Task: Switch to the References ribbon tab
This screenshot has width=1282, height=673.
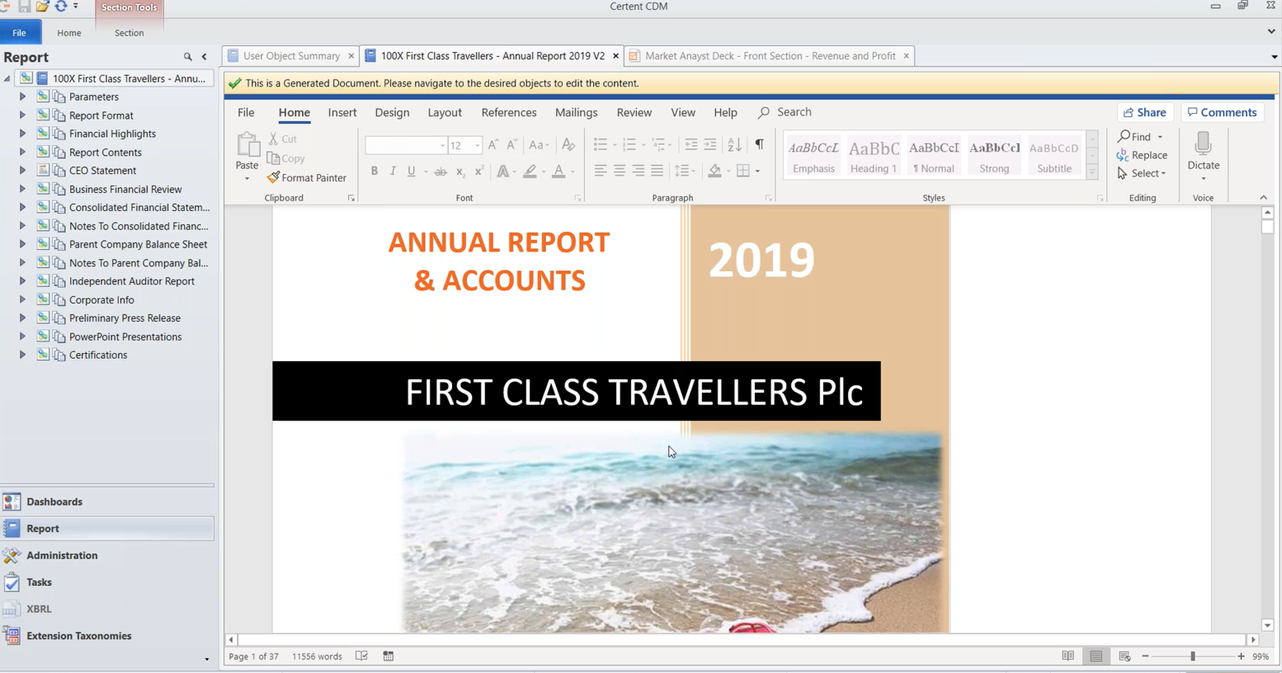Action: click(509, 113)
